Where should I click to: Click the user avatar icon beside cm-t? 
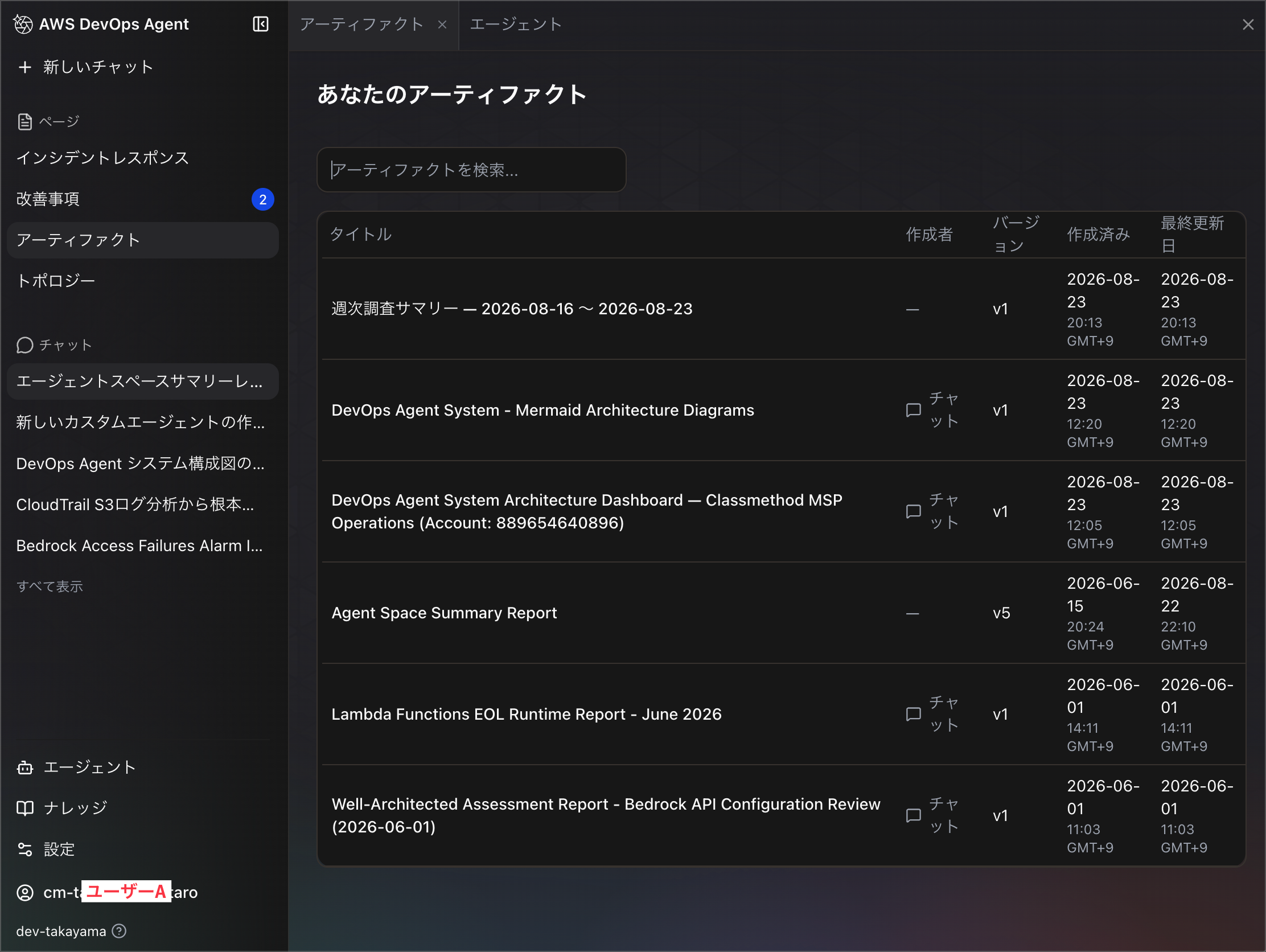[24, 892]
